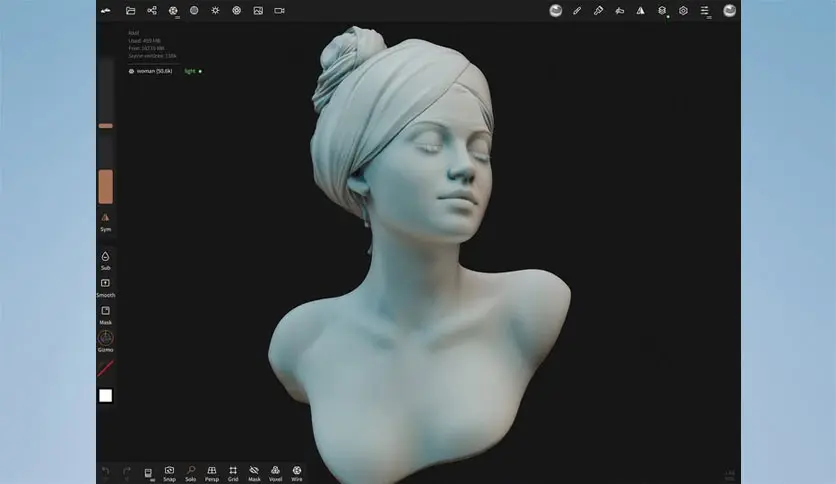Open the current tool sphere selector

coord(556,11)
